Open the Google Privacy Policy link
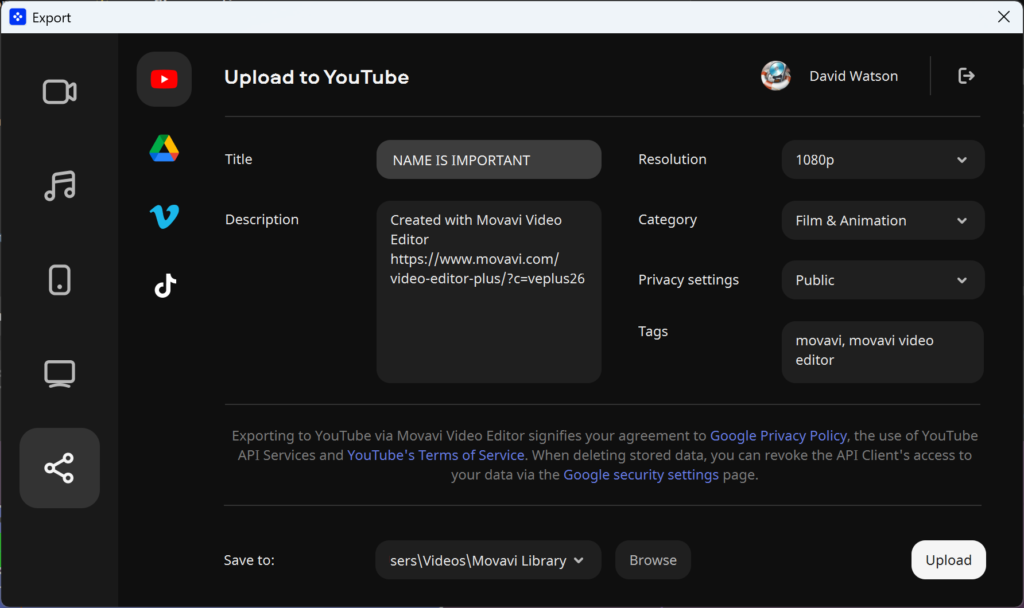Screen dimensions: 1024x608 pos(778,435)
